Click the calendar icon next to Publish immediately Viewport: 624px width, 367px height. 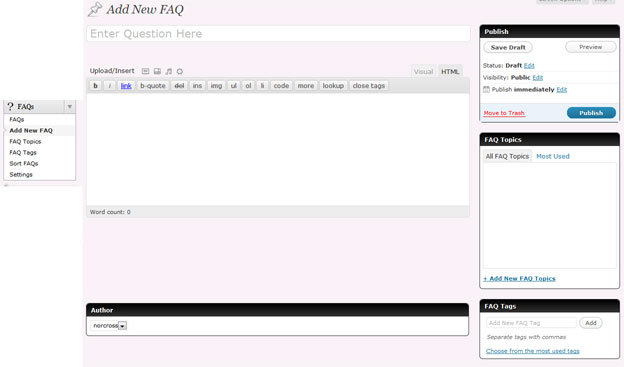point(486,89)
